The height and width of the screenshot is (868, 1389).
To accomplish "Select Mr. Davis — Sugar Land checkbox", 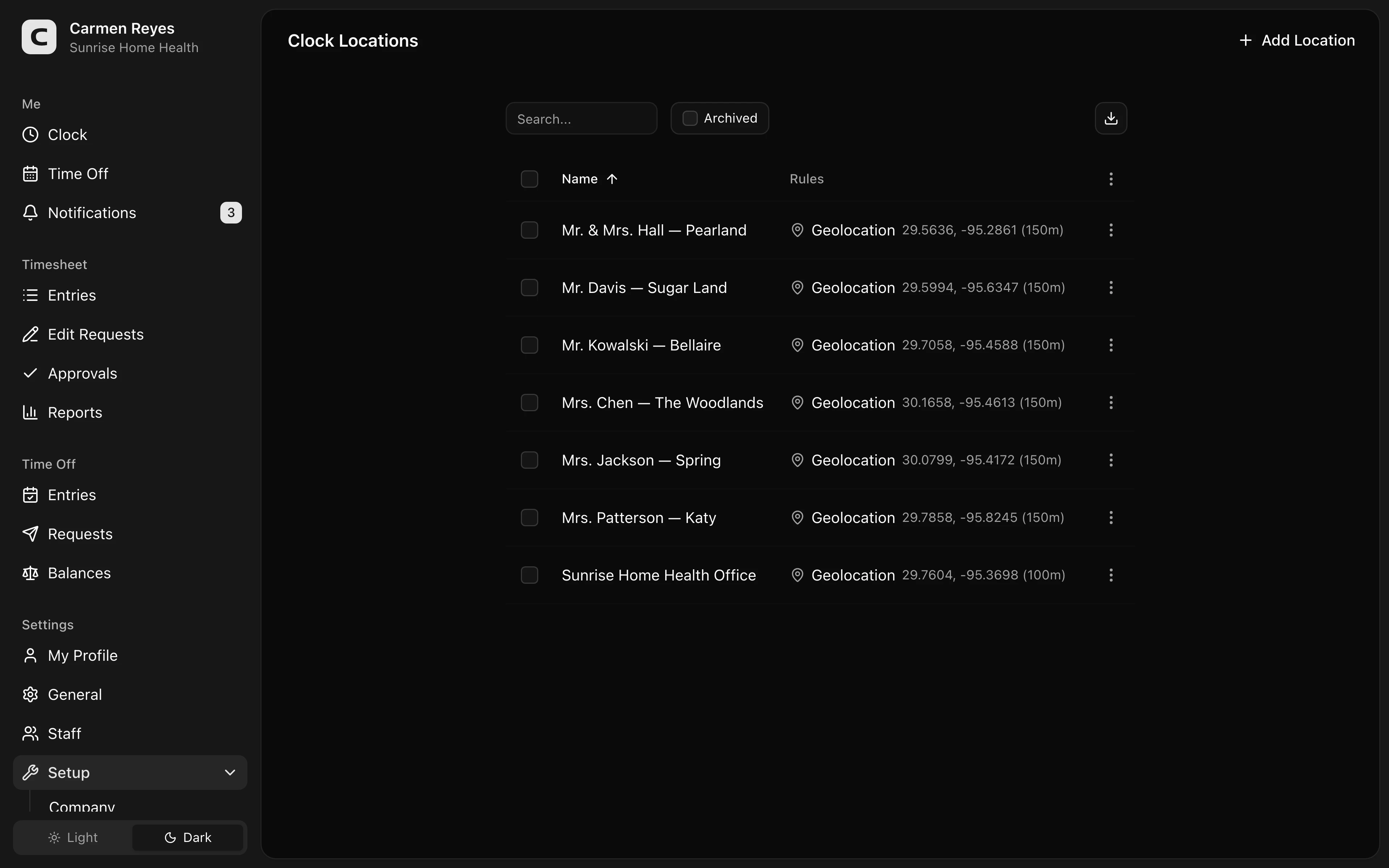I will point(529,288).
